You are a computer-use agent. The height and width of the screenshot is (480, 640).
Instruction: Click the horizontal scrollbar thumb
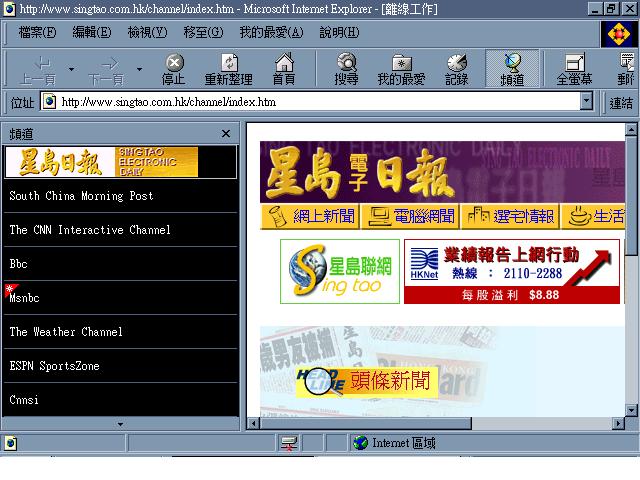366,423
